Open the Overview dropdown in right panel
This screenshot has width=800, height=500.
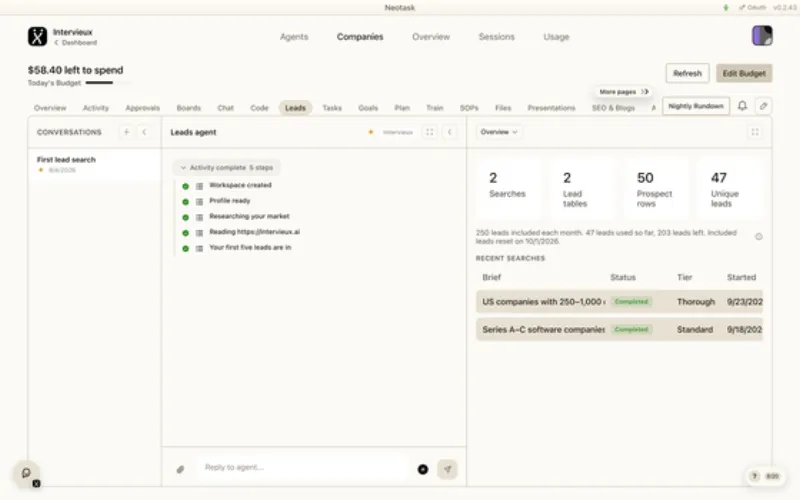[499, 132]
